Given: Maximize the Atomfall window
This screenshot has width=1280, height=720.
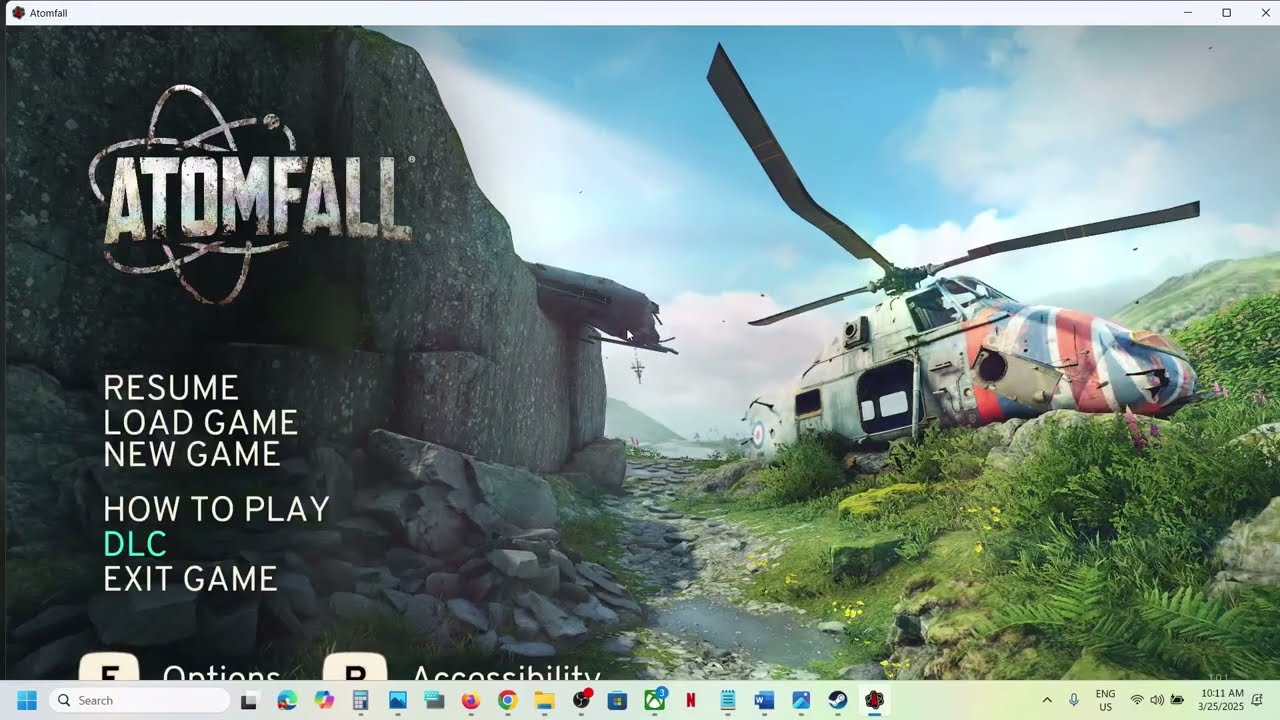Looking at the screenshot, I should 1226,12.
